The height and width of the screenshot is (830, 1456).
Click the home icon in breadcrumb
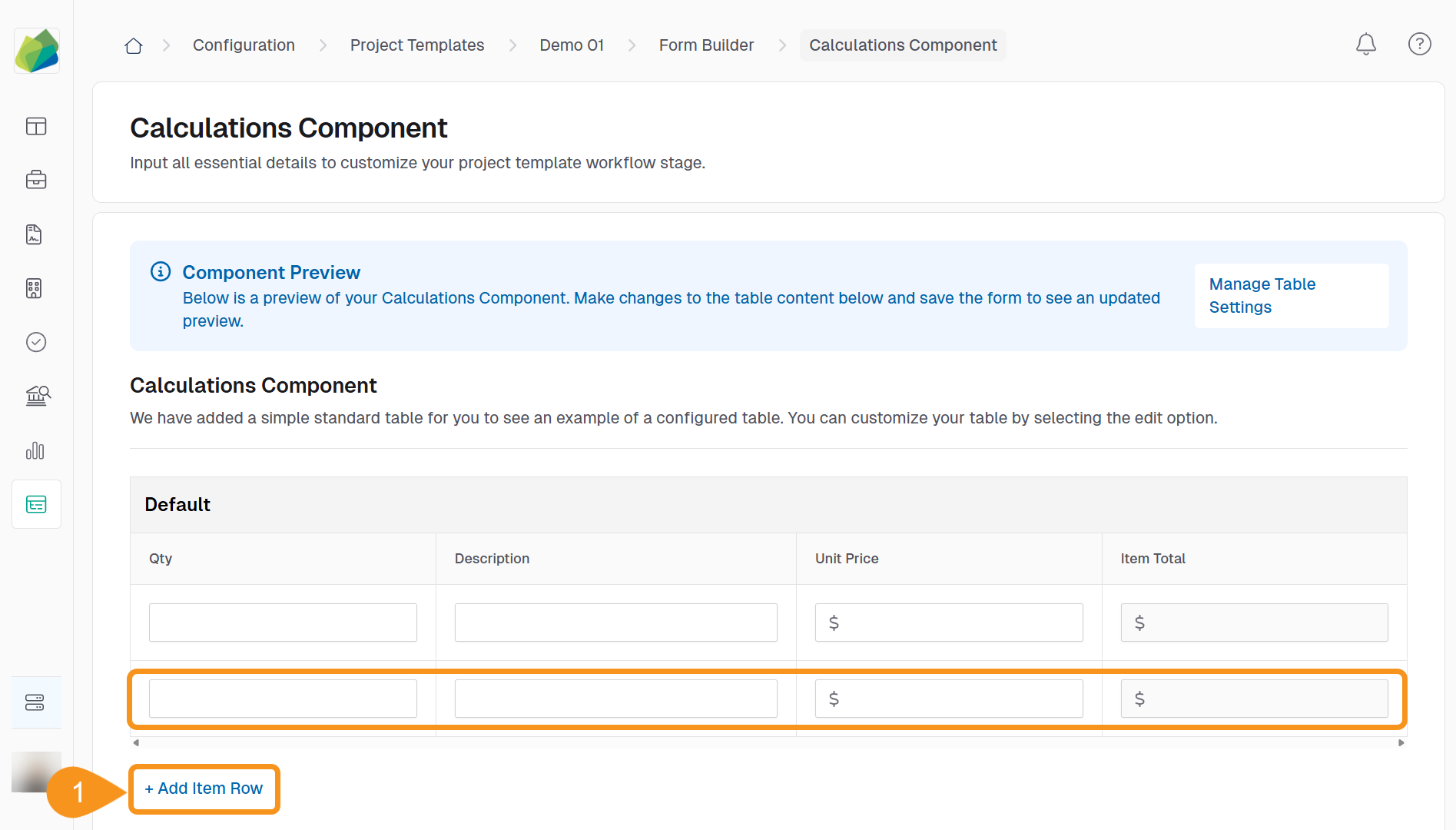tap(134, 46)
